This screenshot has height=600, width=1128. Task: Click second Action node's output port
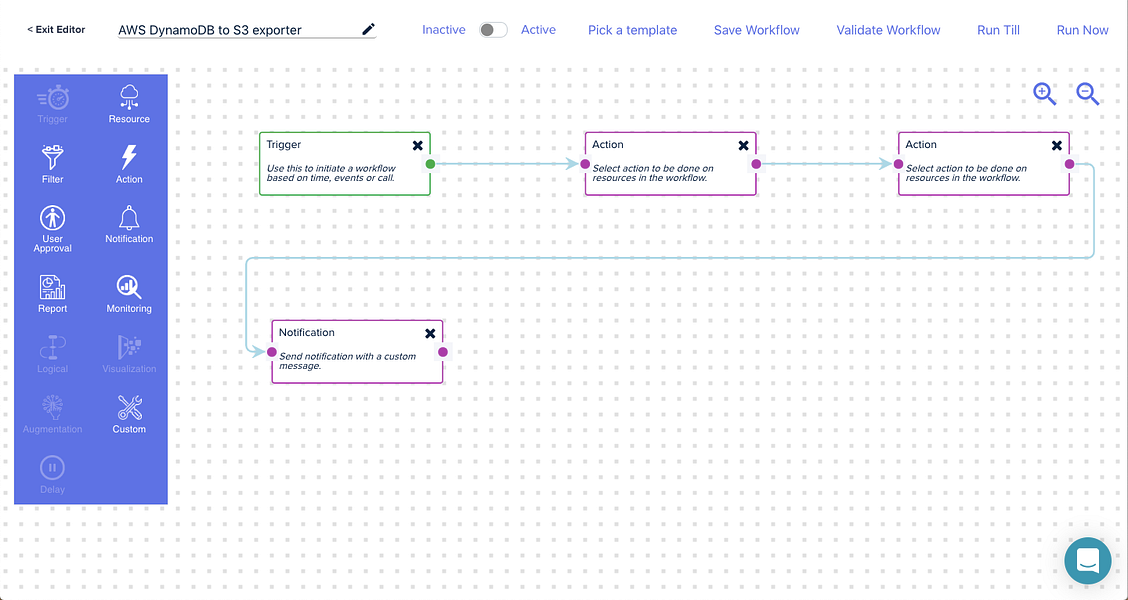[x=1070, y=164]
